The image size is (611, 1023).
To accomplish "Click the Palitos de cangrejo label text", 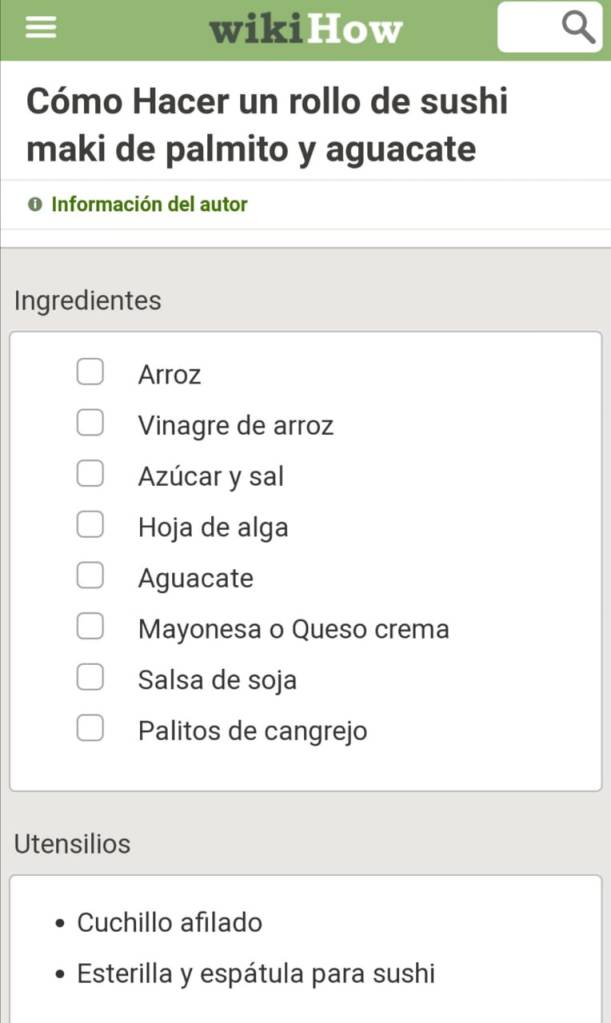I will [252, 731].
